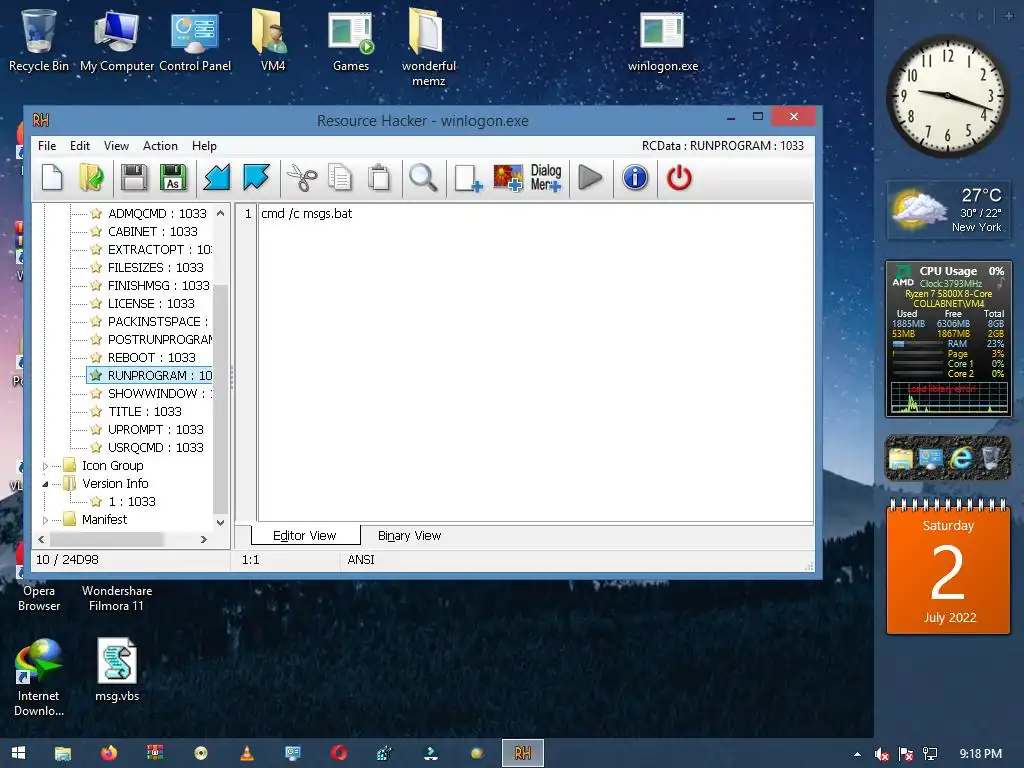Viewport: 1024px width, 768px height.
Task: Open the VM4 folder desktop icon
Action: pyautogui.click(x=272, y=40)
